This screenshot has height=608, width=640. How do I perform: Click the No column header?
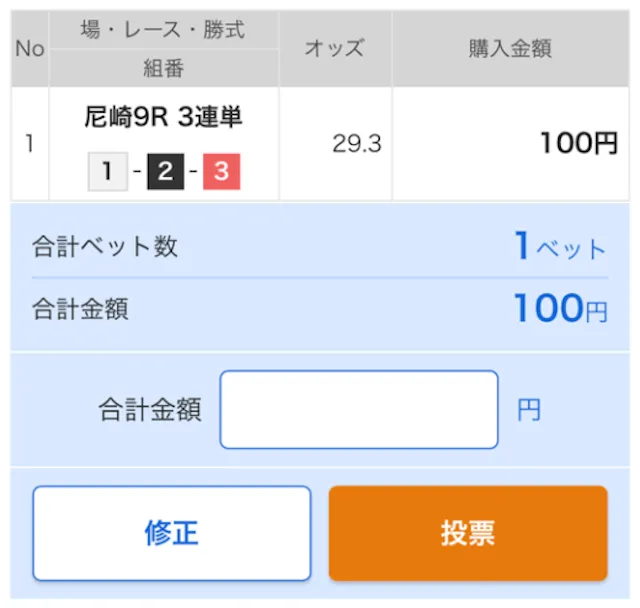pos(30,48)
